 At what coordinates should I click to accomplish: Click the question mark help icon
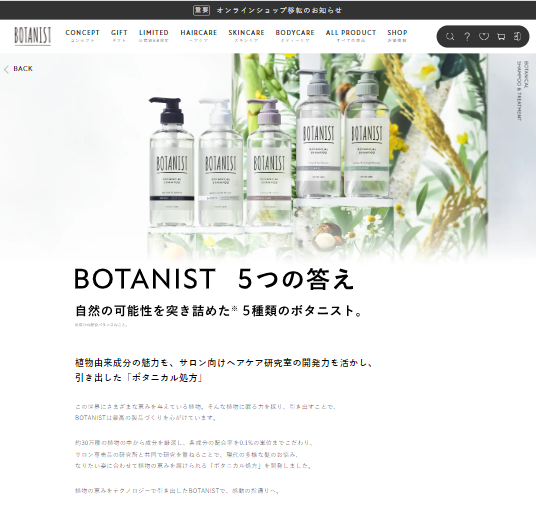coord(467,37)
